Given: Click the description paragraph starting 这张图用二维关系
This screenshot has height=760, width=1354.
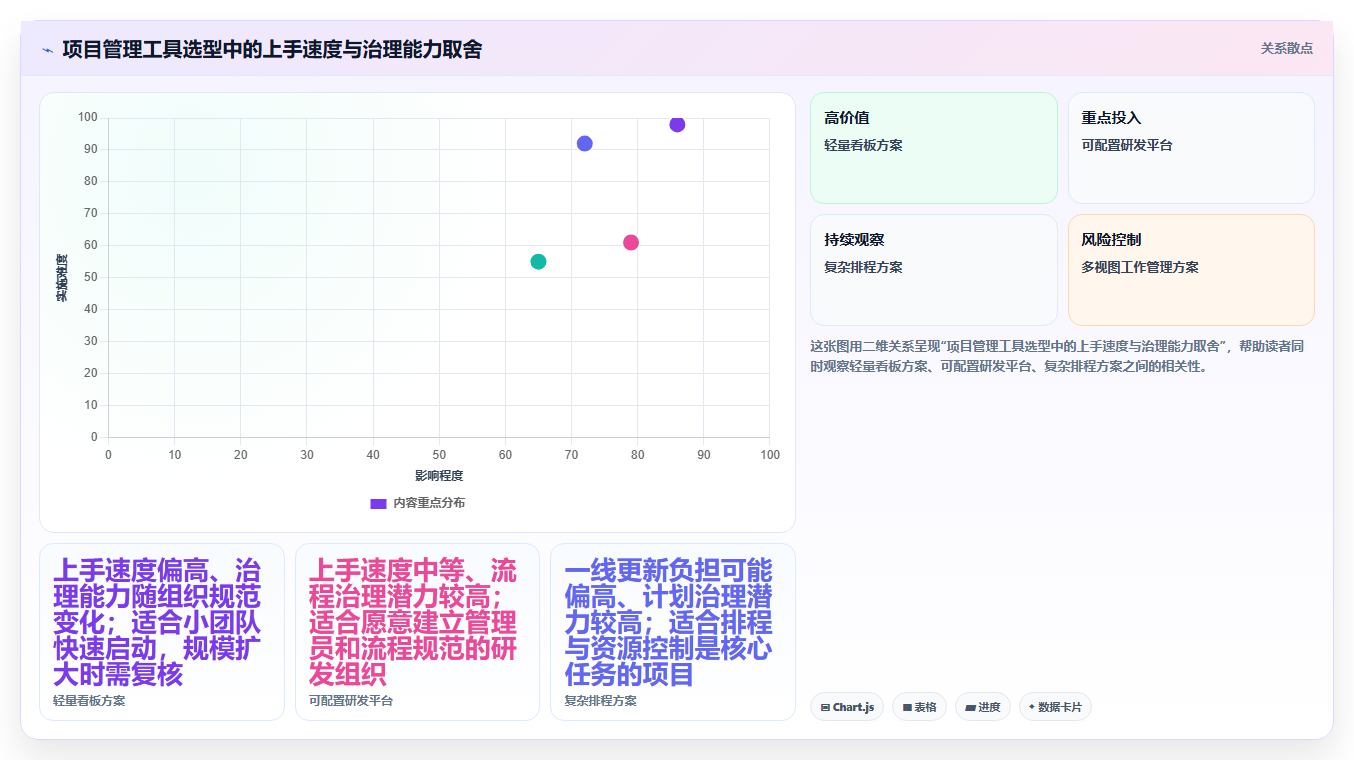Looking at the screenshot, I should point(1057,356).
